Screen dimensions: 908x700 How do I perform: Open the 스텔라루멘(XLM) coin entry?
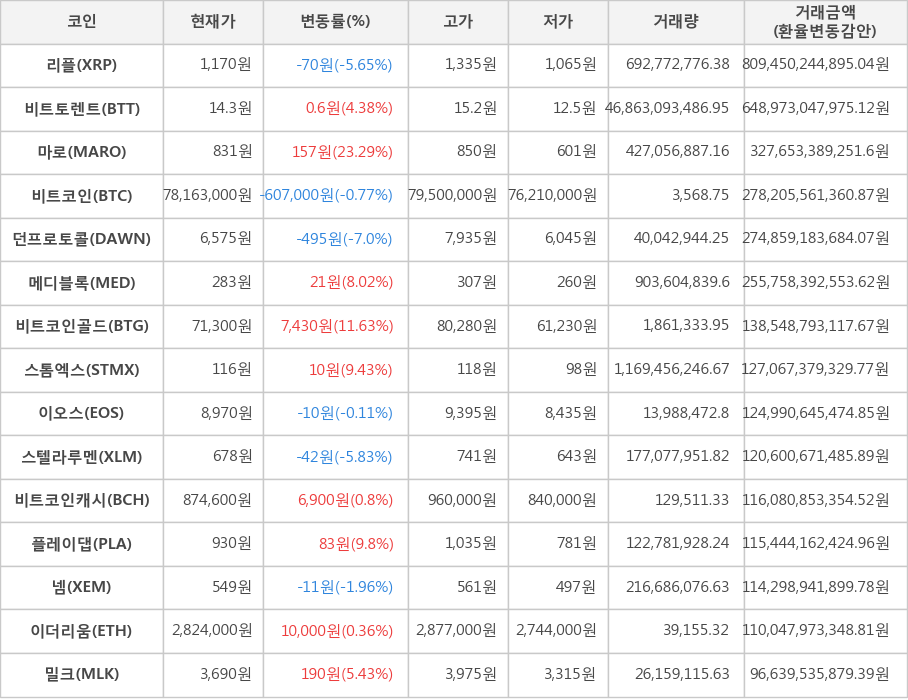coord(82,457)
